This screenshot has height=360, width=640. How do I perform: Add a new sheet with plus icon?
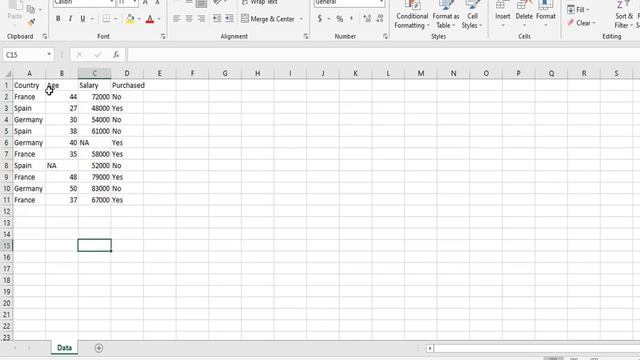pos(99,348)
